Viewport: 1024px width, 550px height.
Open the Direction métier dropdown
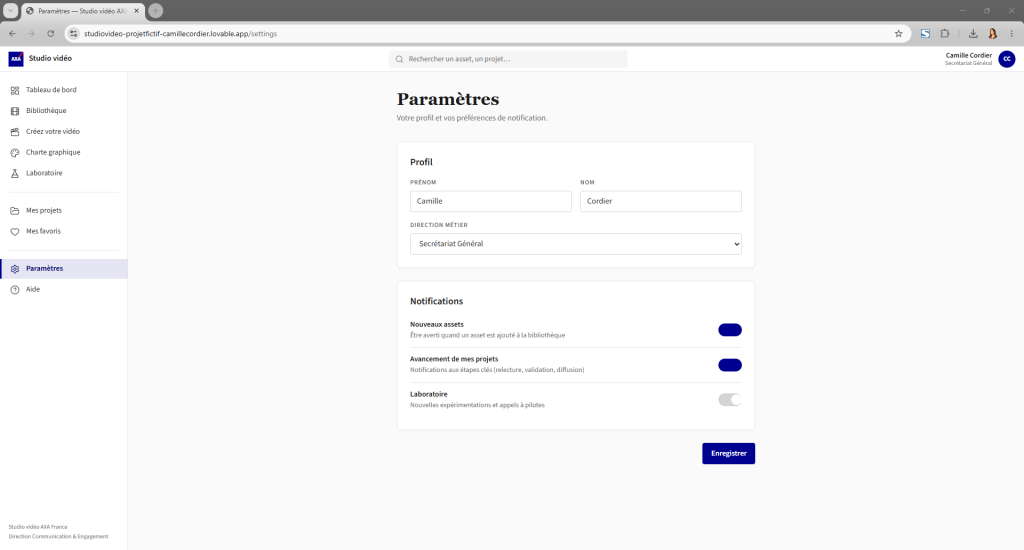coord(575,244)
